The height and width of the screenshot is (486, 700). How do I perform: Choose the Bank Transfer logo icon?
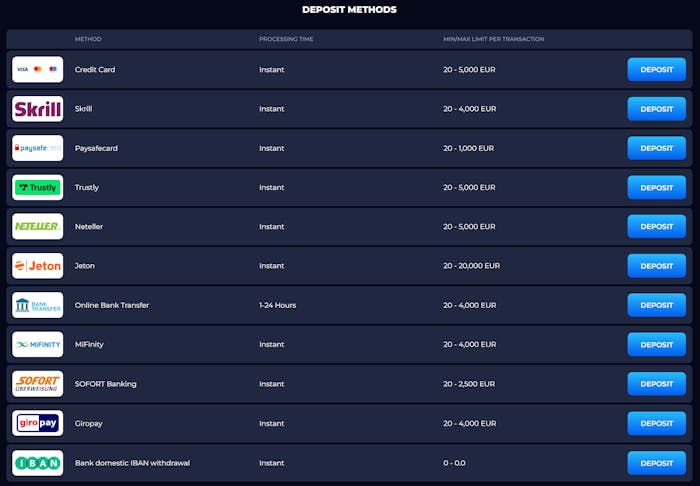(x=38, y=305)
